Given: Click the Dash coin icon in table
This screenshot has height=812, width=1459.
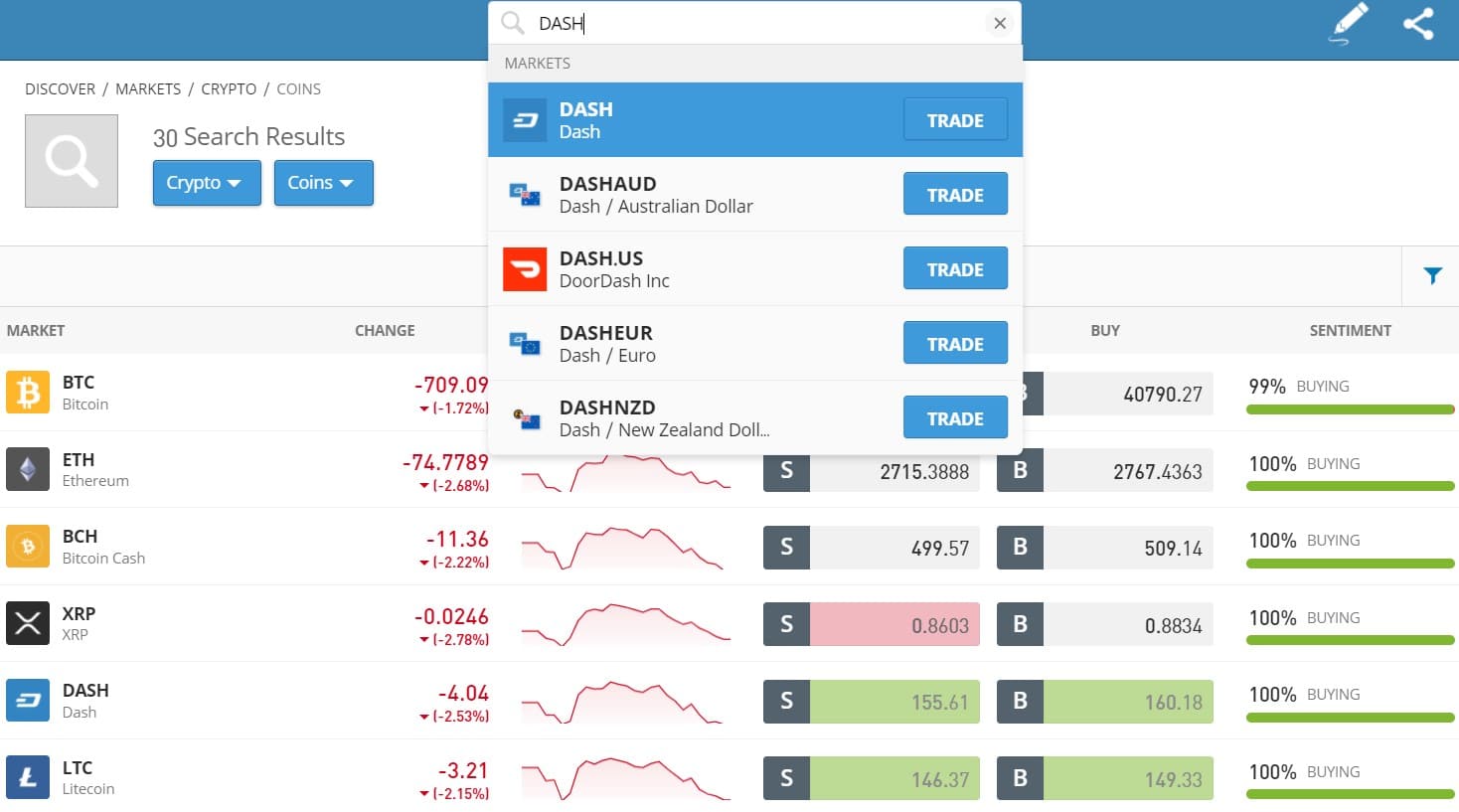Looking at the screenshot, I should pyautogui.click(x=28, y=701).
